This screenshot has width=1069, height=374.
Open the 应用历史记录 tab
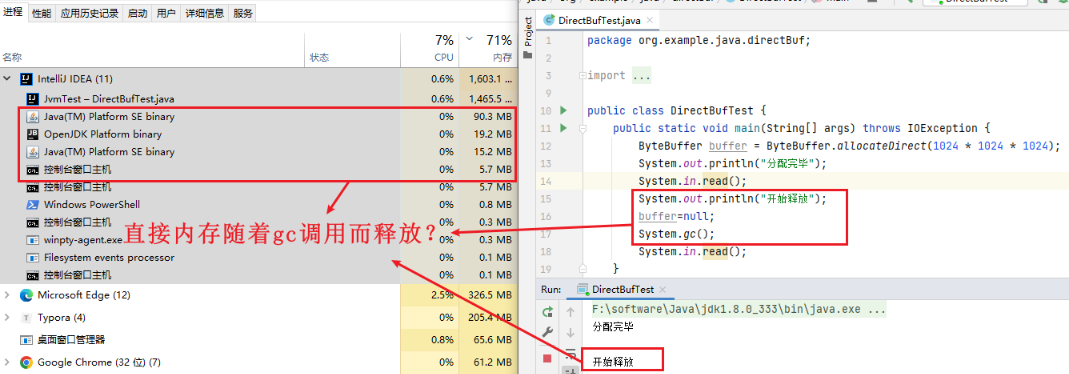pos(89,13)
